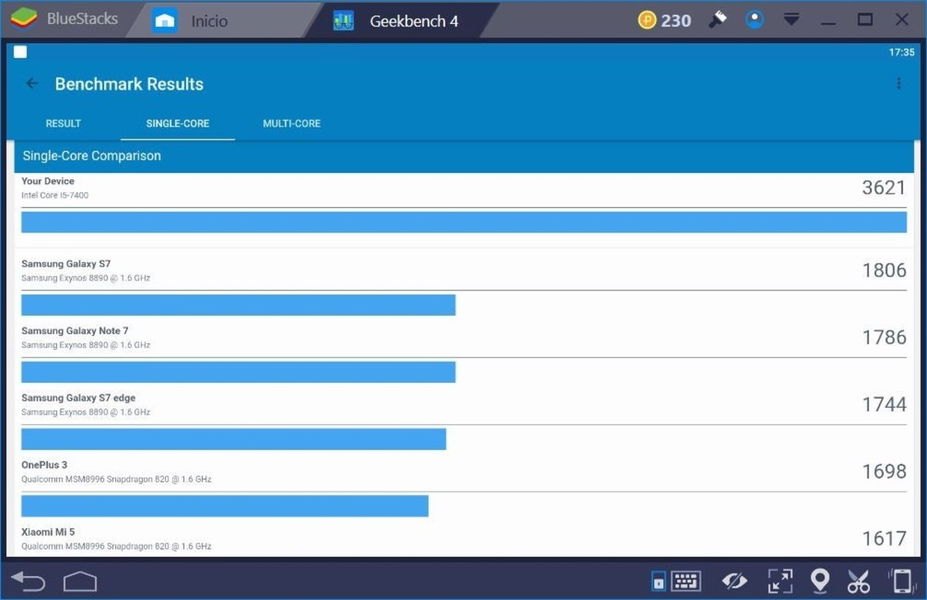Screen dimensions: 927x600
Task: Click the score value 1806
Action: 884,270
